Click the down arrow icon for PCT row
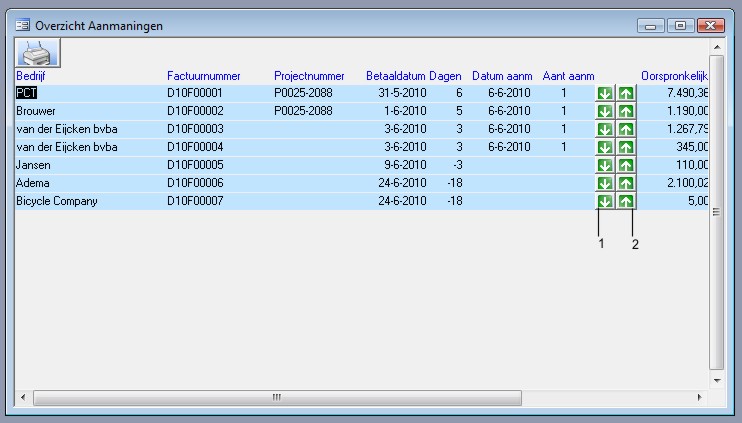This screenshot has height=423, width=742. 604,93
